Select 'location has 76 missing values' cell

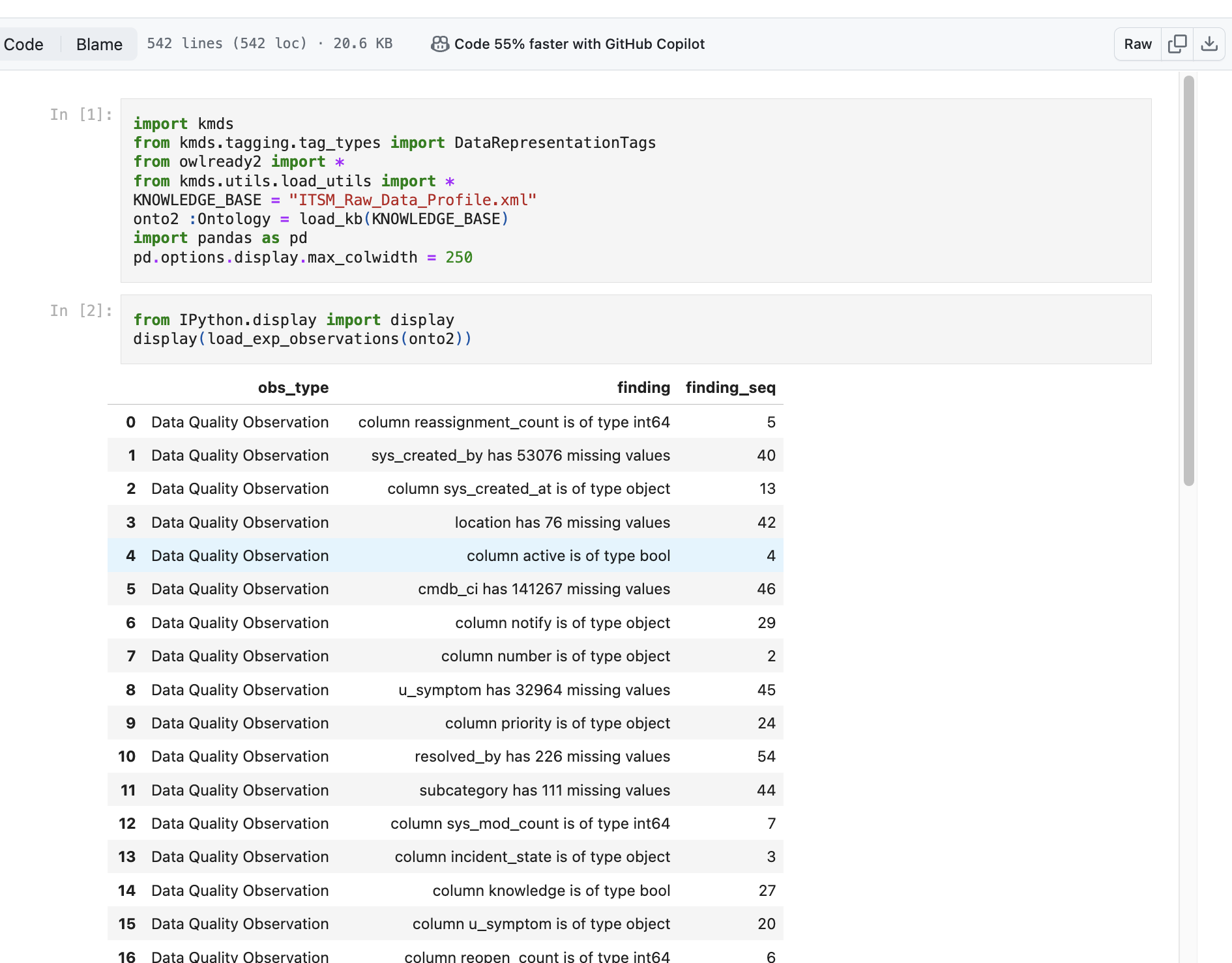pyautogui.click(x=562, y=523)
